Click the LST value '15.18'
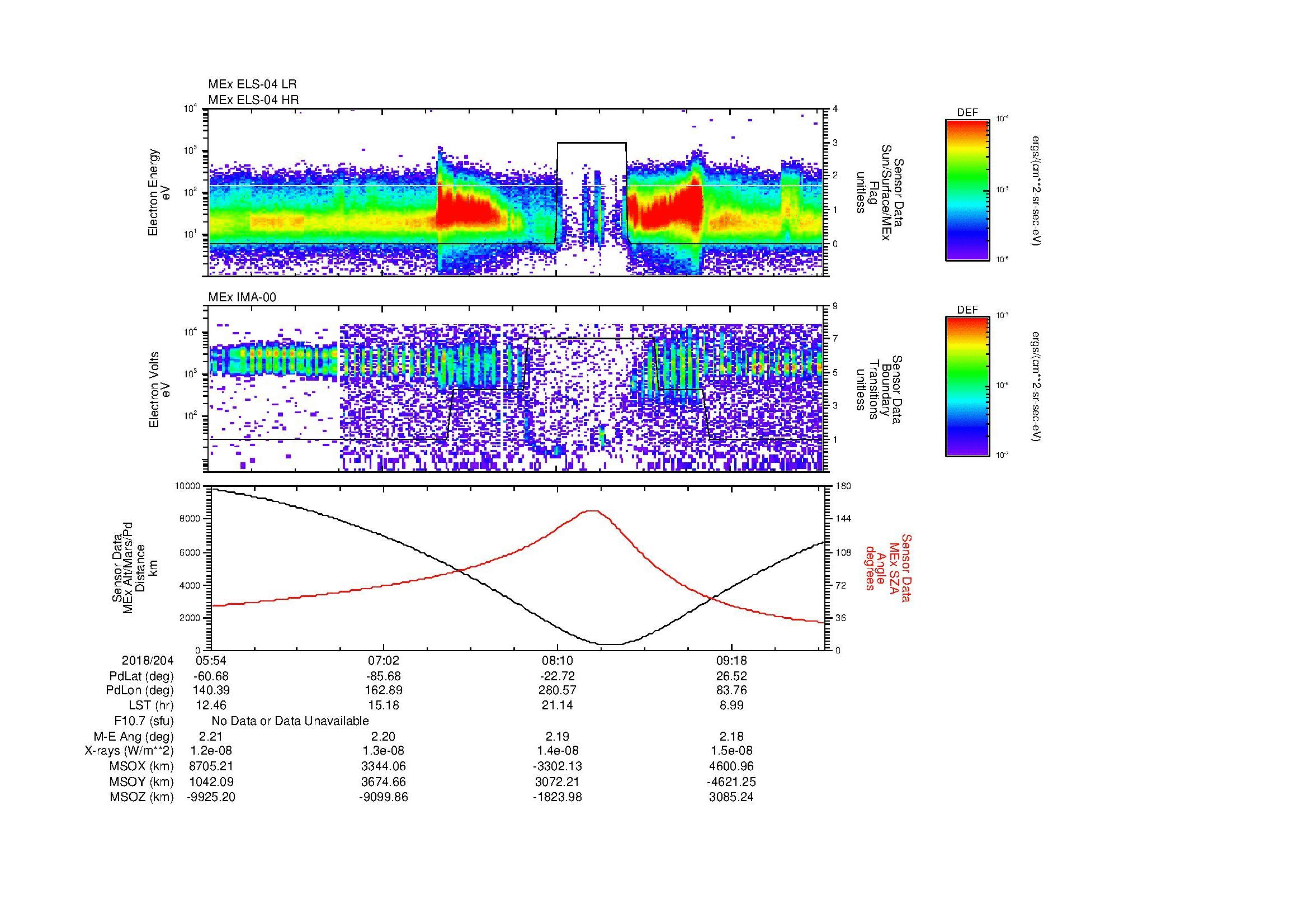The height and width of the screenshot is (924, 1308). coord(384,705)
